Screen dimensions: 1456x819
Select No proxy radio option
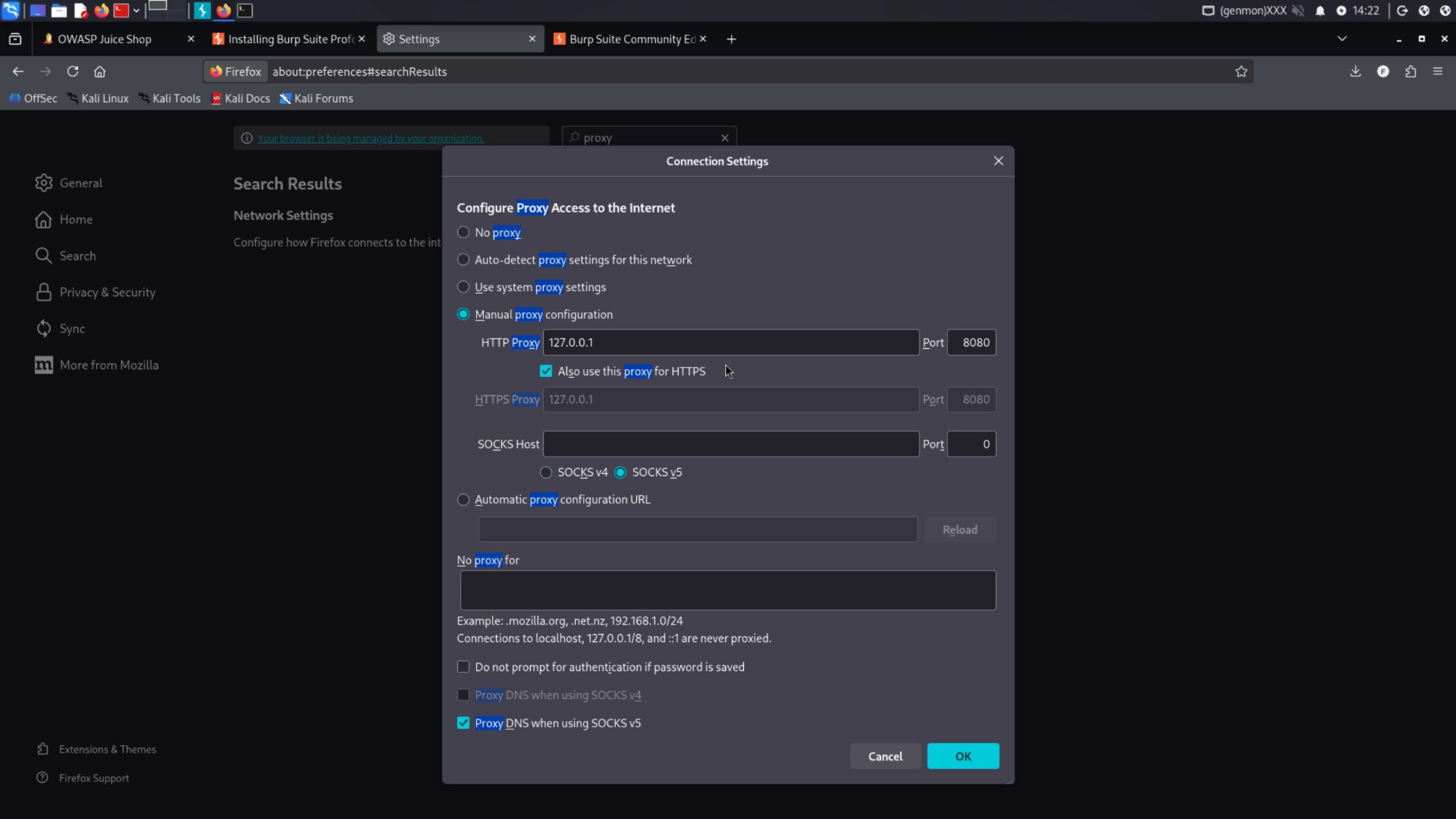[463, 232]
